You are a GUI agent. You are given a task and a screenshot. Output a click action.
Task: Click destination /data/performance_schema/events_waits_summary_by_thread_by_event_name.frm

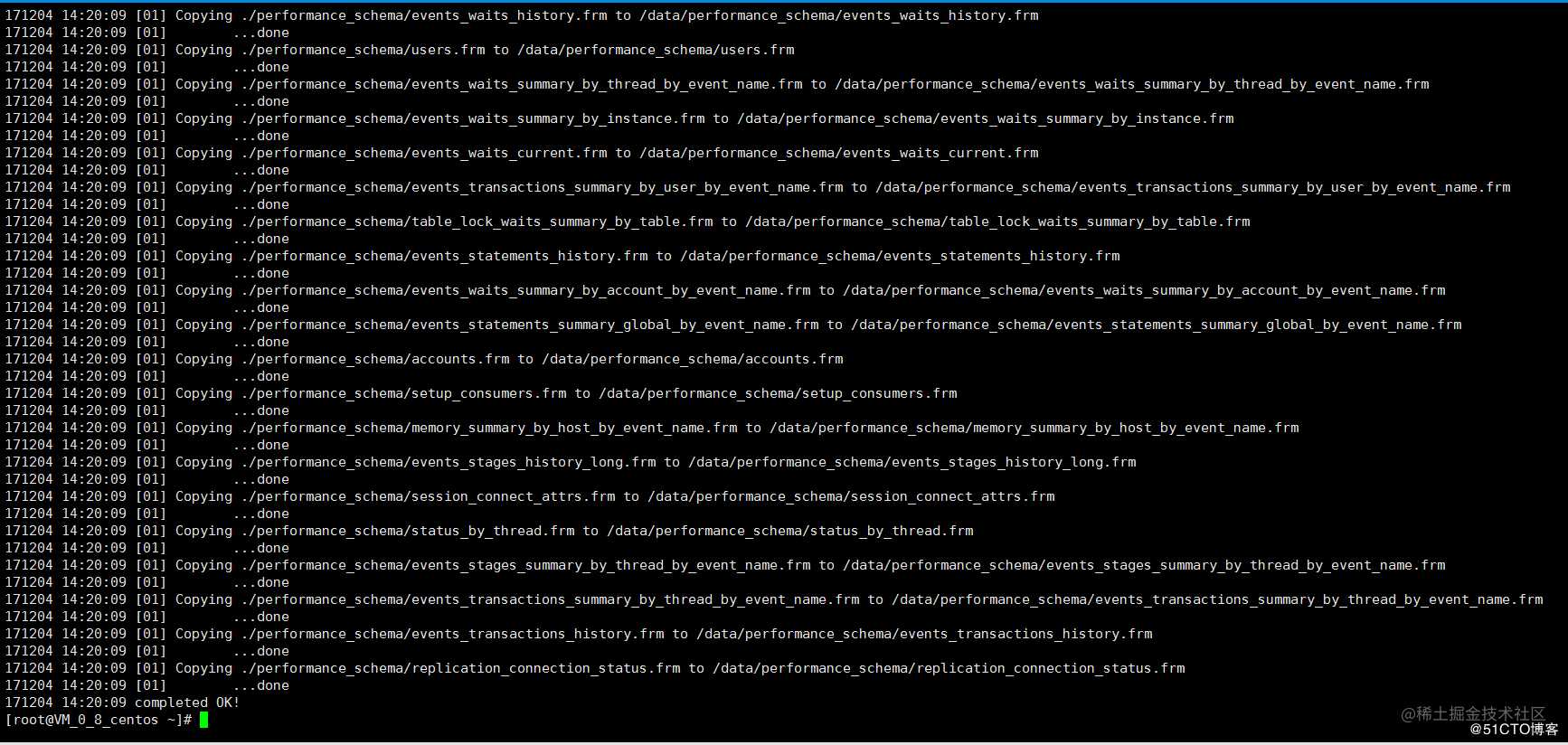click(x=1132, y=84)
